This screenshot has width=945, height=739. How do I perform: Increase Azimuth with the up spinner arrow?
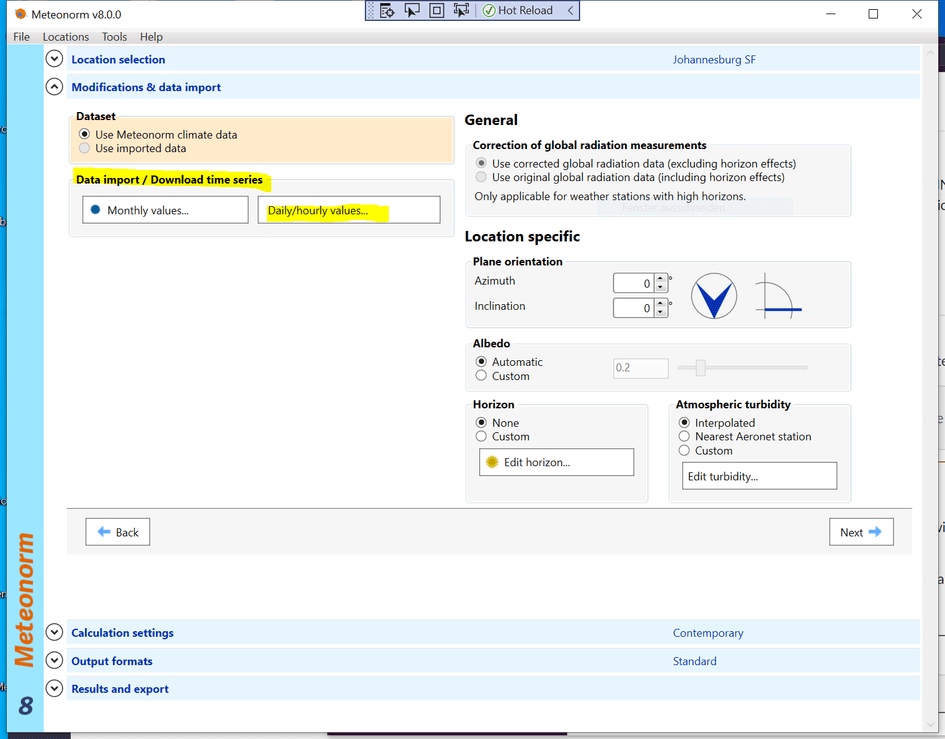click(x=661, y=278)
